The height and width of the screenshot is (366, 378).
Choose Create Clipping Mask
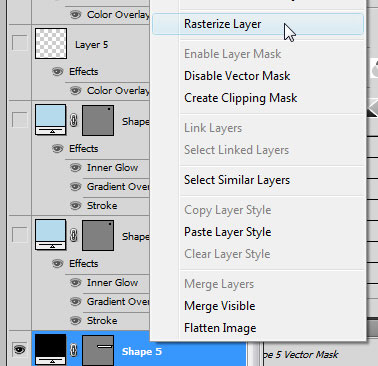click(240, 98)
